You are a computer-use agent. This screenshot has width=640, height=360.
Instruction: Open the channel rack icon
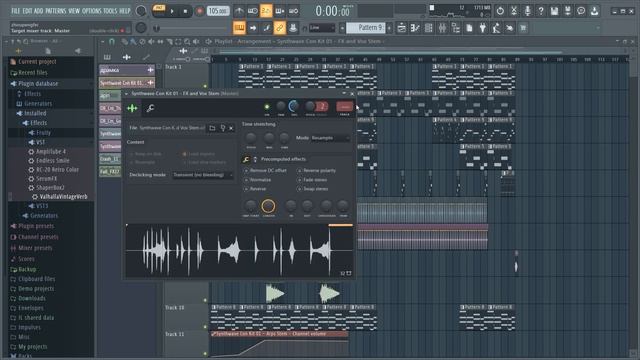pyautogui.click(x=429, y=28)
